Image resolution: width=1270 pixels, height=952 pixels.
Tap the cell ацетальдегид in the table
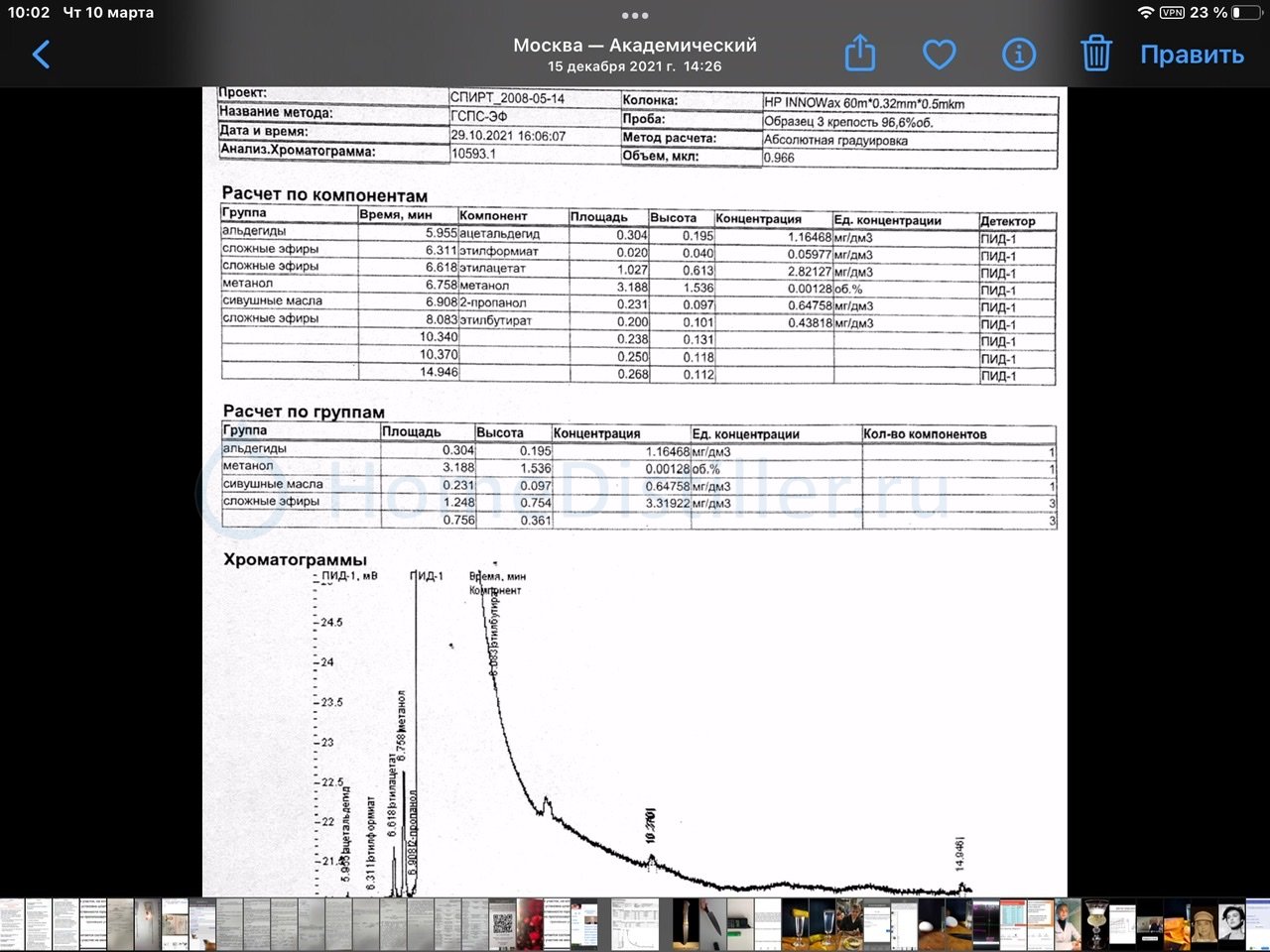[x=500, y=234]
